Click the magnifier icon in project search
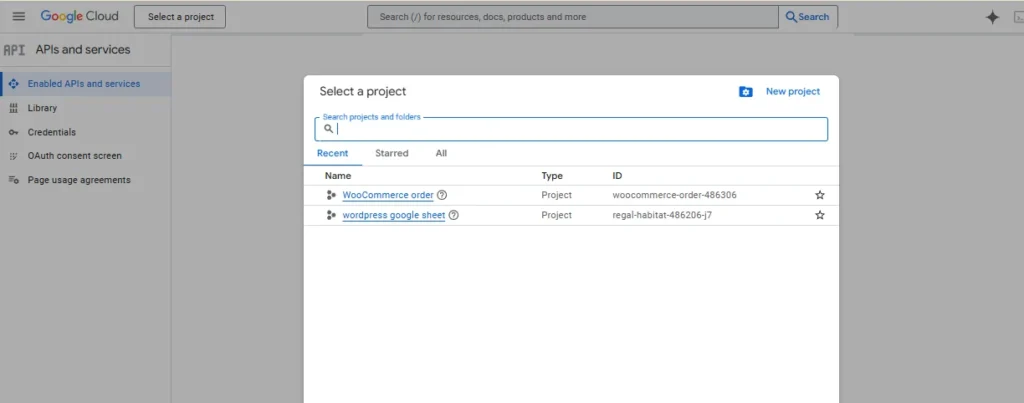Screen dimensions: 1024x403 [x=328, y=129]
